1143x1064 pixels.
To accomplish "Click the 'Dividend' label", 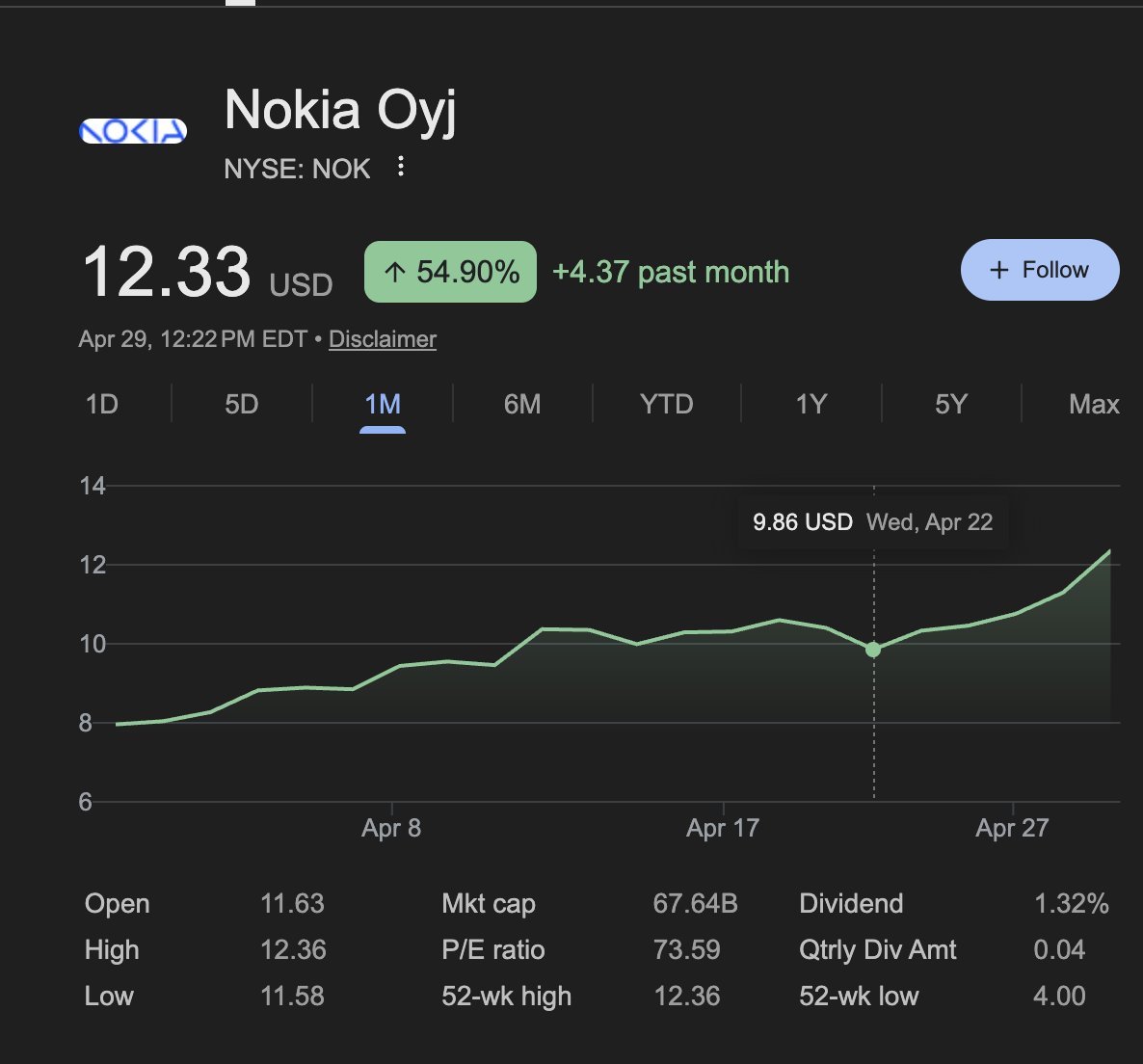I will (851, 904).
